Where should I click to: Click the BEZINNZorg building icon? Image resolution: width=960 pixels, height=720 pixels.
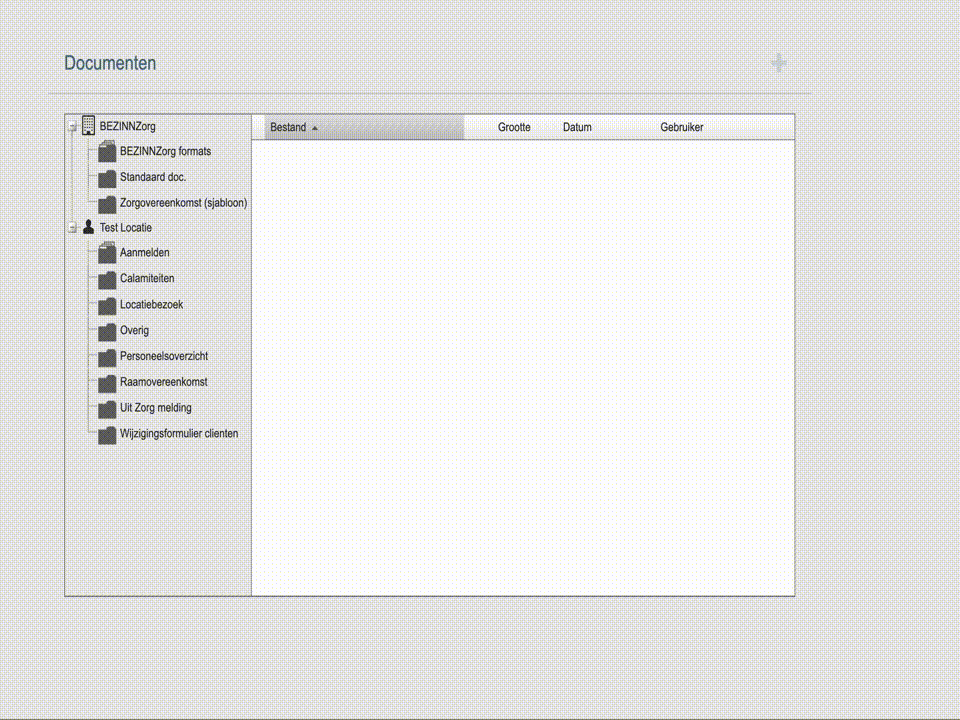pos(88,126)
